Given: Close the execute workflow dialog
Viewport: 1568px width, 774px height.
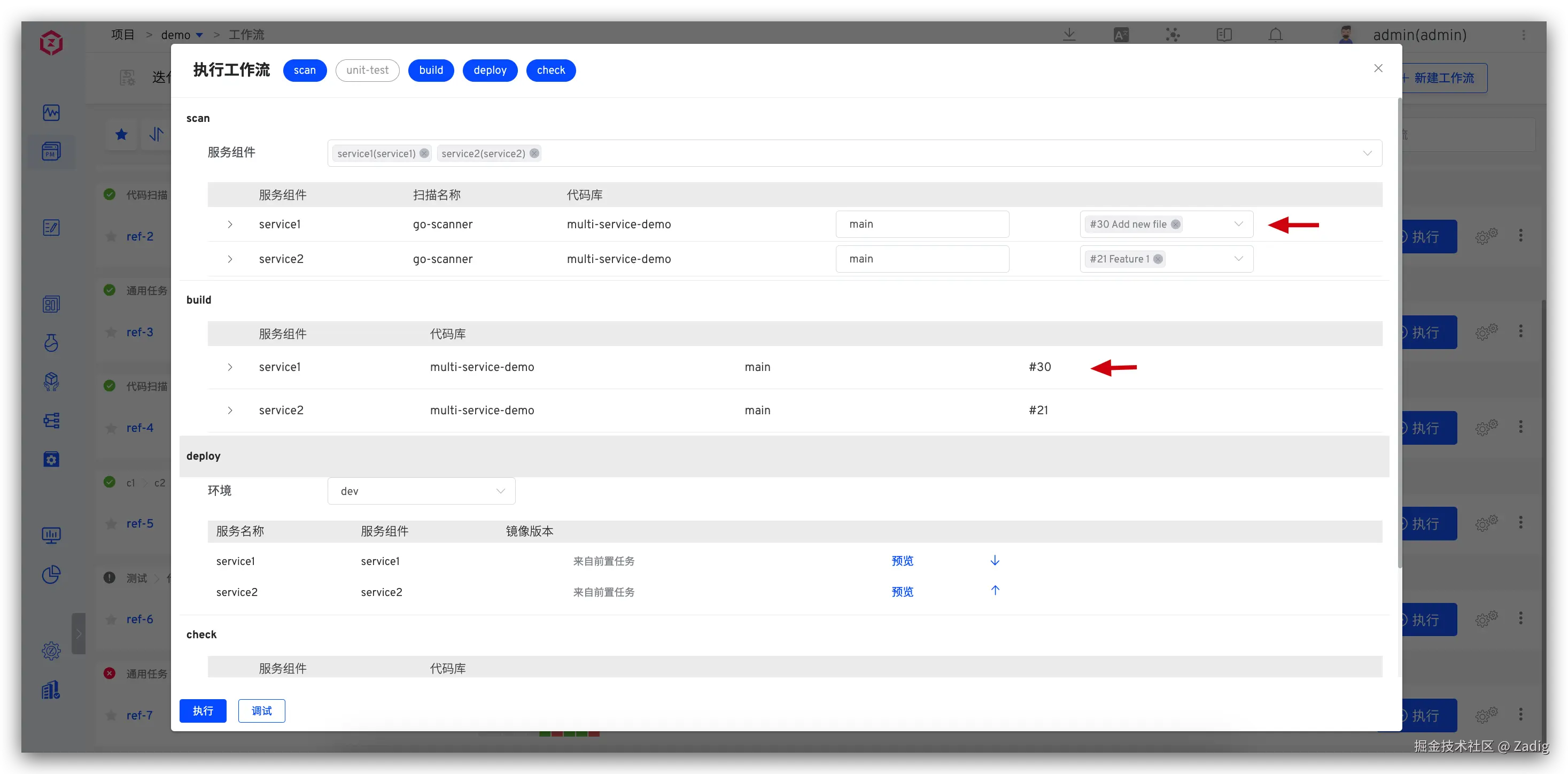Looking at the screenshot, I should pos(1378,68).
